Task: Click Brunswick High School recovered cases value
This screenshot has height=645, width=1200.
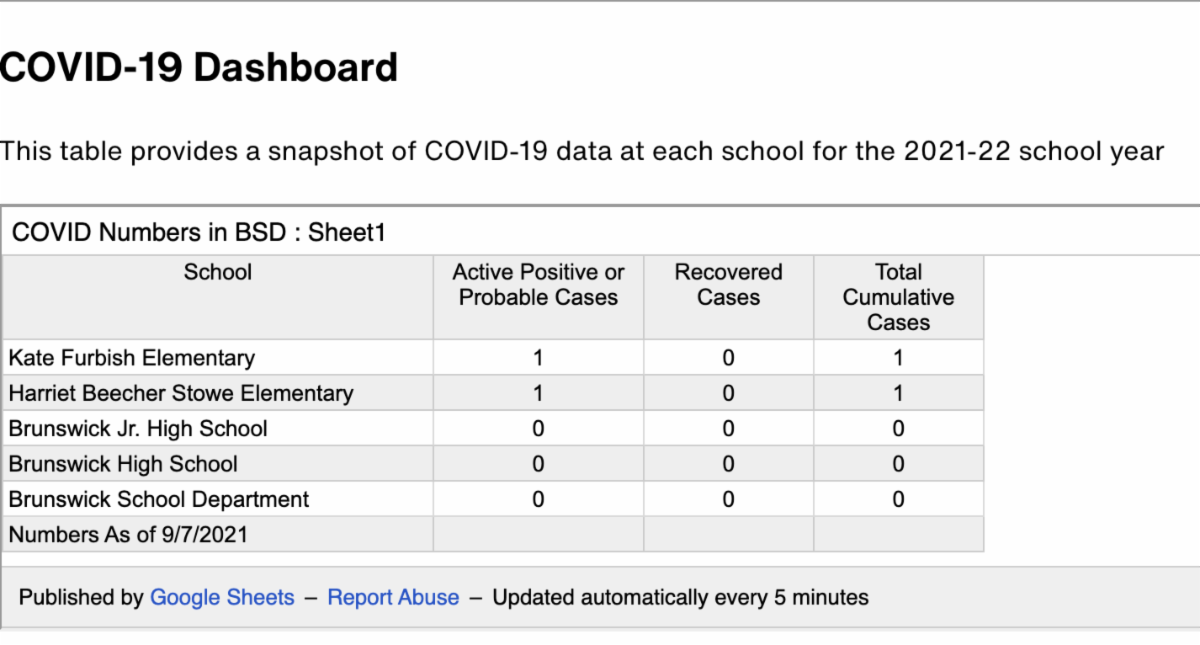Action: pyautogui.click(x=728, y=464)
